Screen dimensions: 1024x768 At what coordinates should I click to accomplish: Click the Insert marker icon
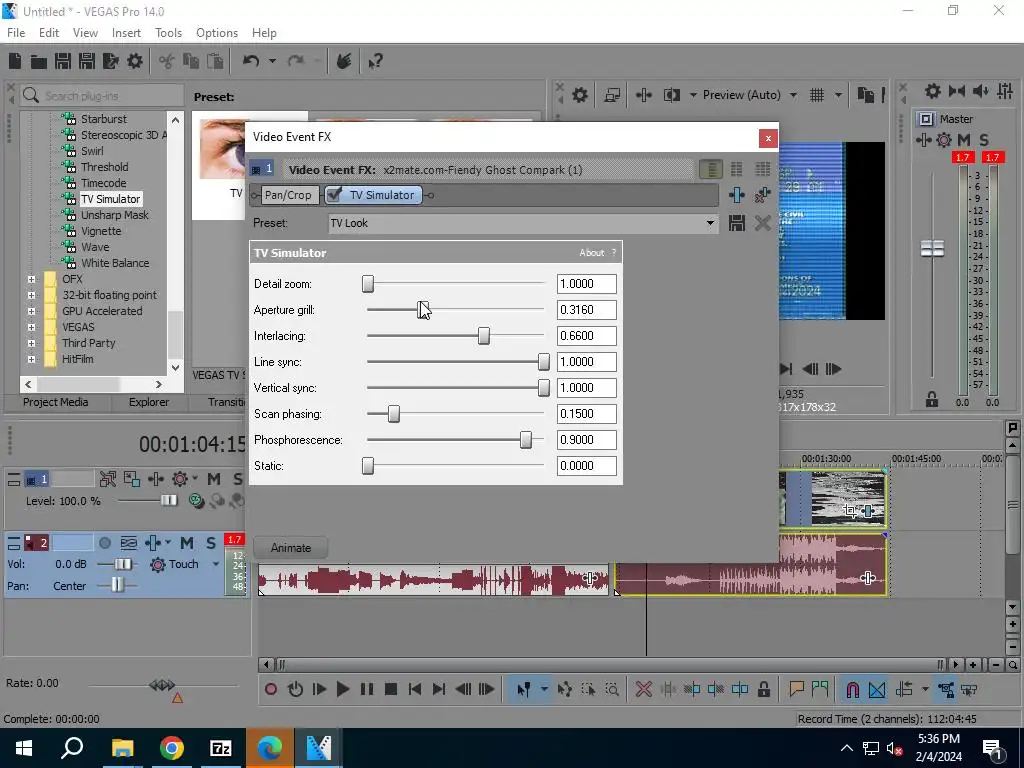click(x=796, y=689)
